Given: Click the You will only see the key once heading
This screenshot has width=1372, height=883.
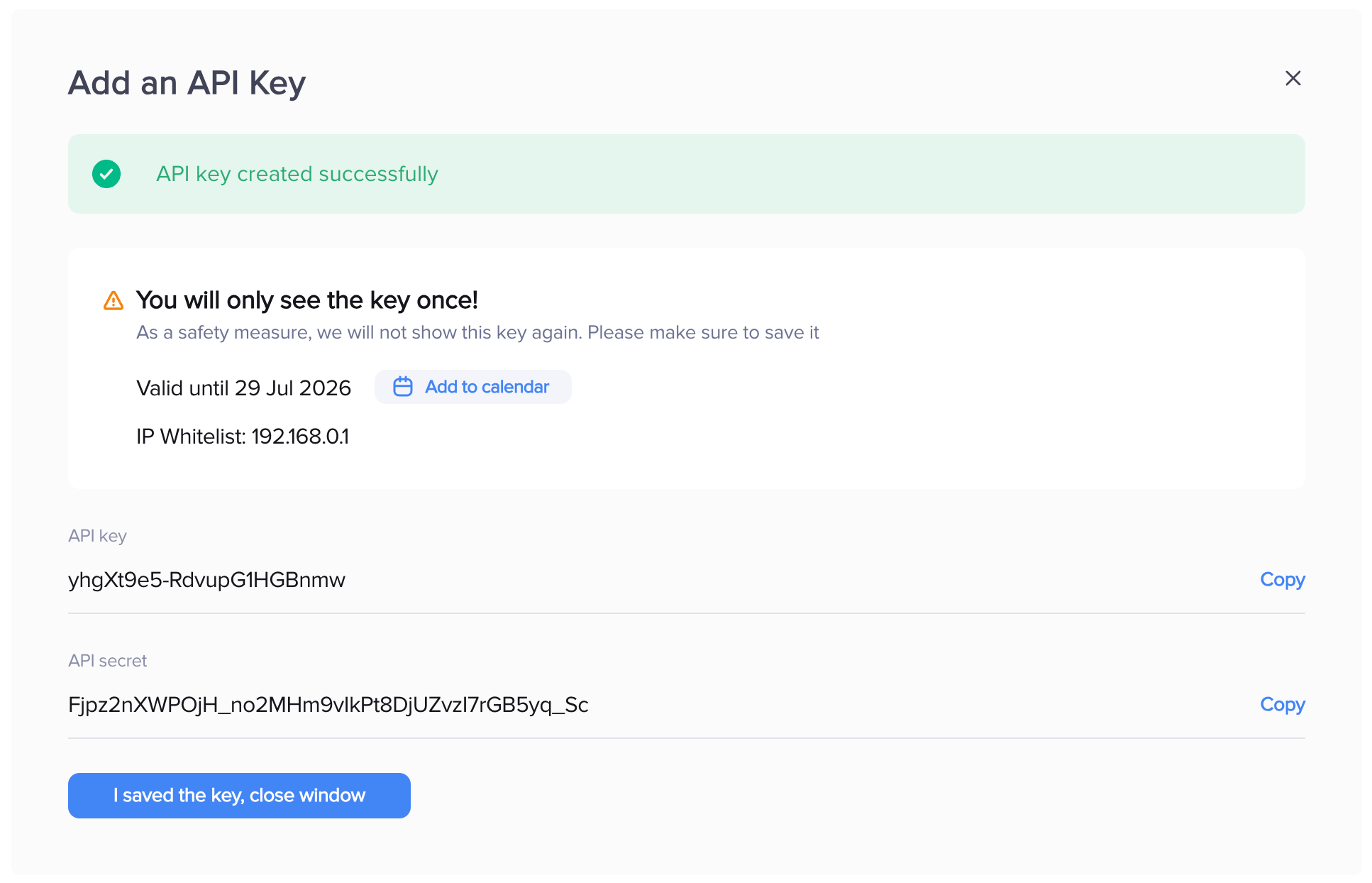Looking at the screenshot, I should (306, 300).
